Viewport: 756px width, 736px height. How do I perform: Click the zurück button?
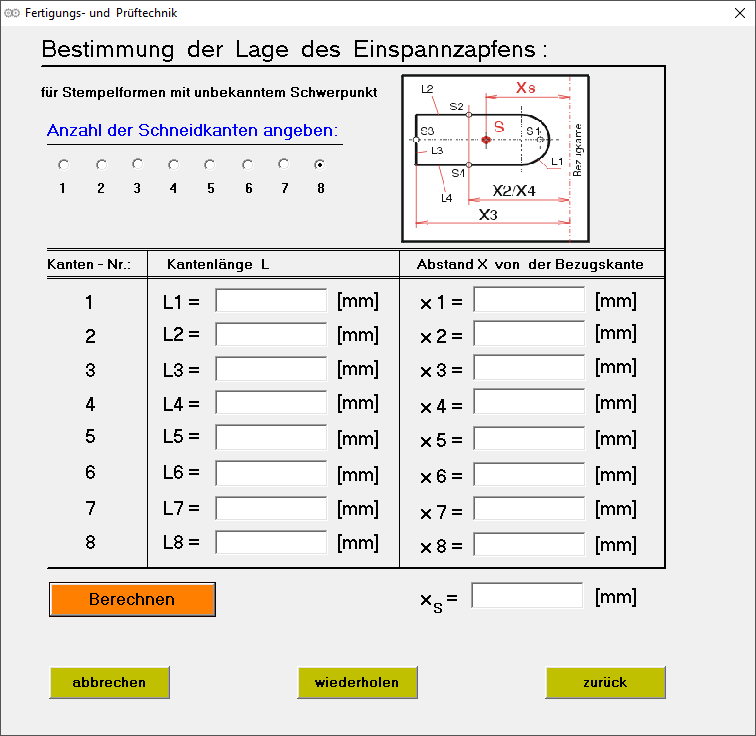[605, 683]
